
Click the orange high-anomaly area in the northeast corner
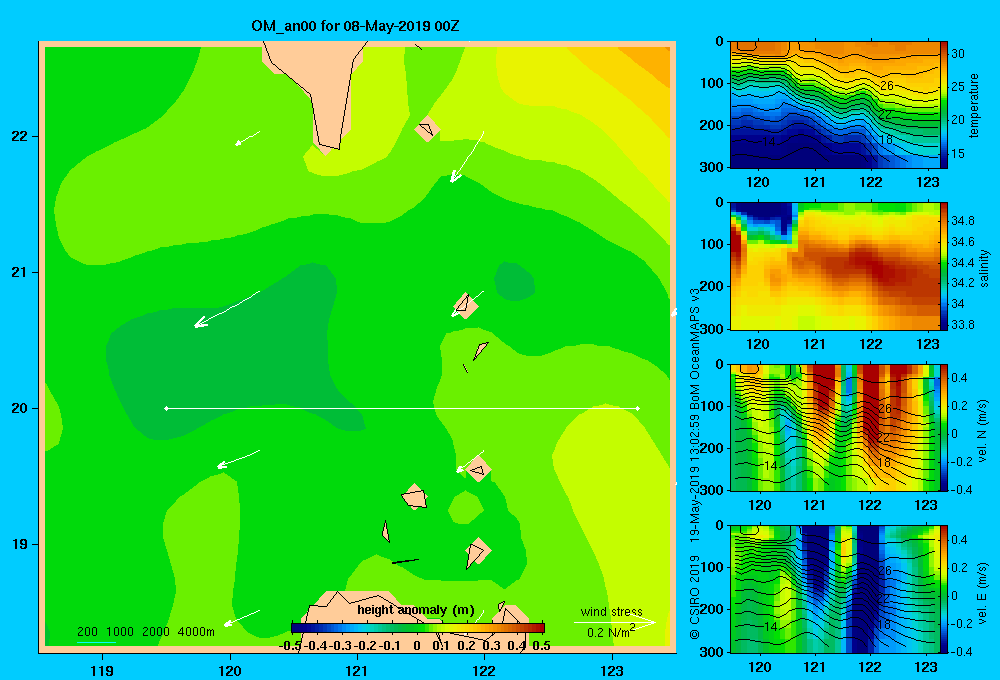(651, 64)
